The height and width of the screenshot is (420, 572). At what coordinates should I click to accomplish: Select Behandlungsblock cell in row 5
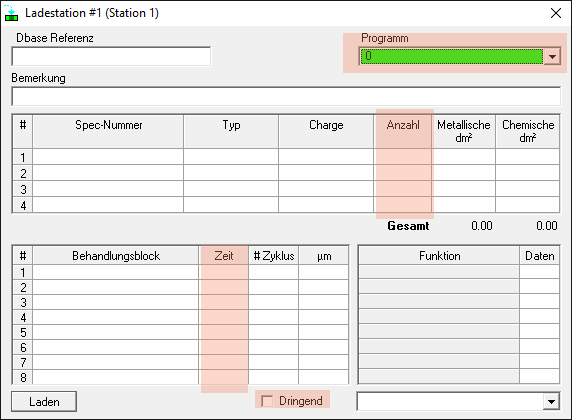point(116,332)
